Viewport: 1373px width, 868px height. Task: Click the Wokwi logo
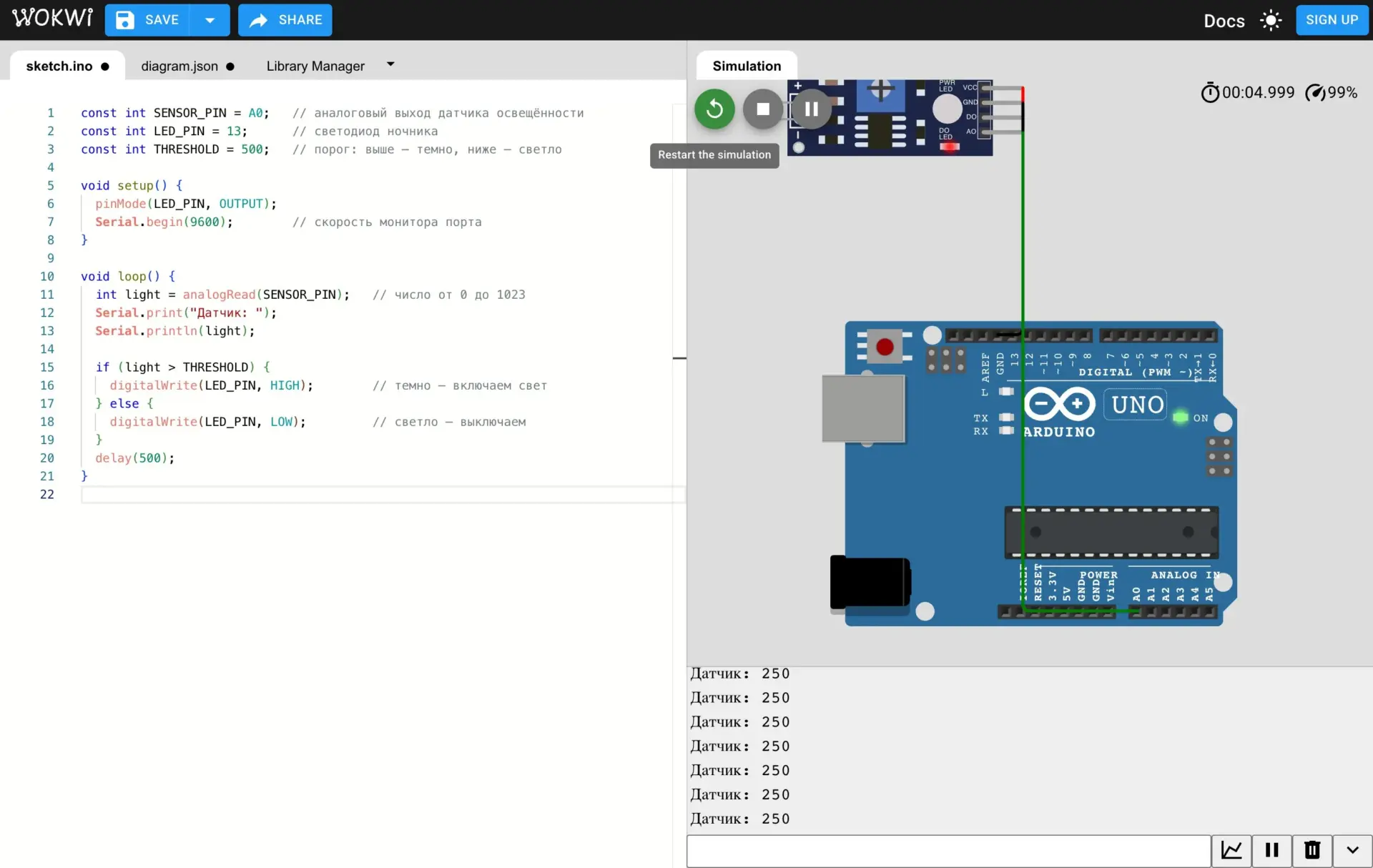click(53, 18)
